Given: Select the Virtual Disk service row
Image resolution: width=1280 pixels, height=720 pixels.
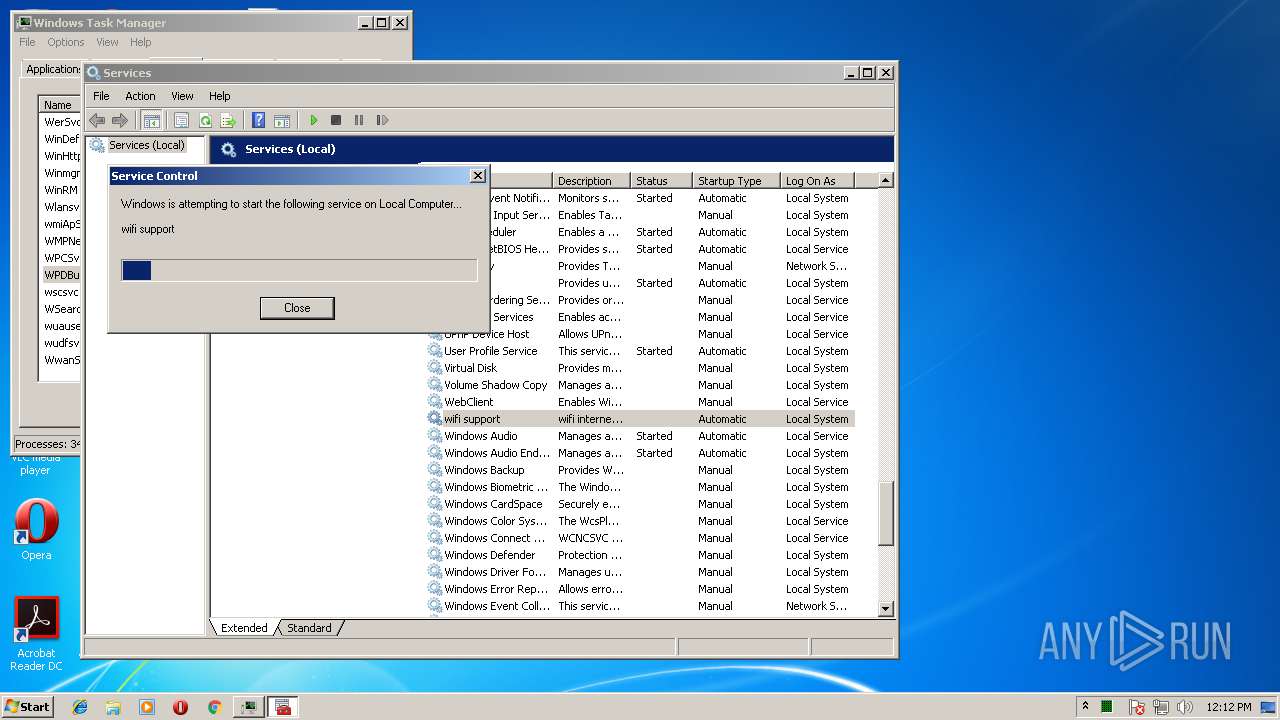Looking at the screenshot, I should 640,368.
